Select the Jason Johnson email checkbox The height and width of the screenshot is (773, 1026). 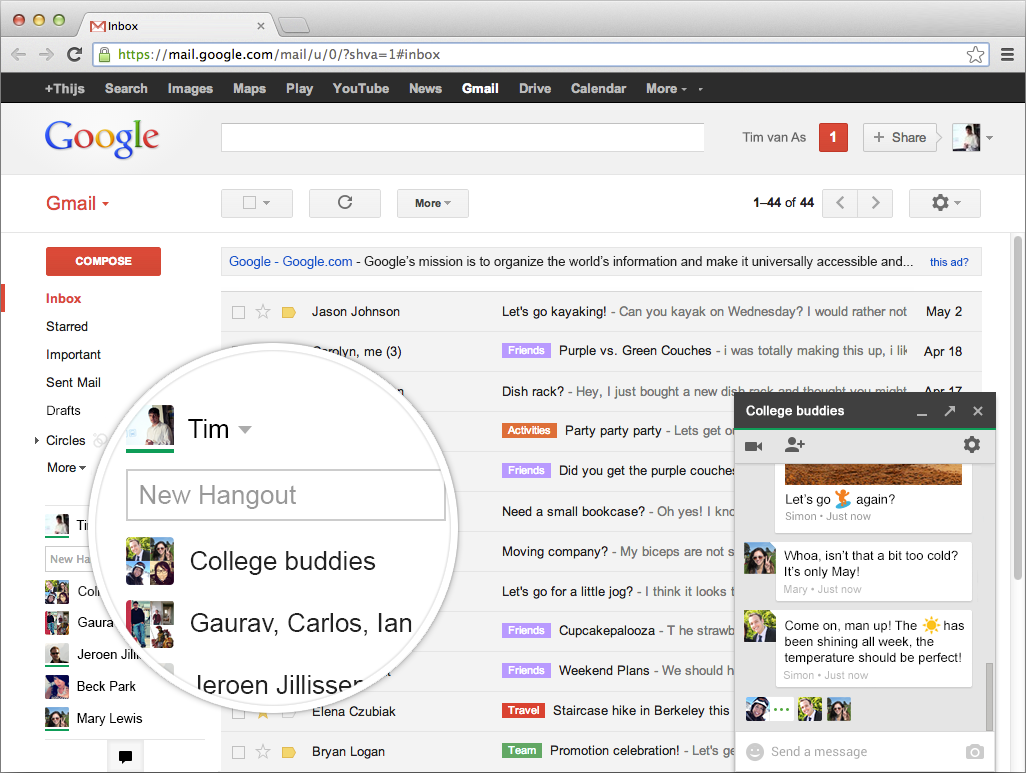pos(238,312)
